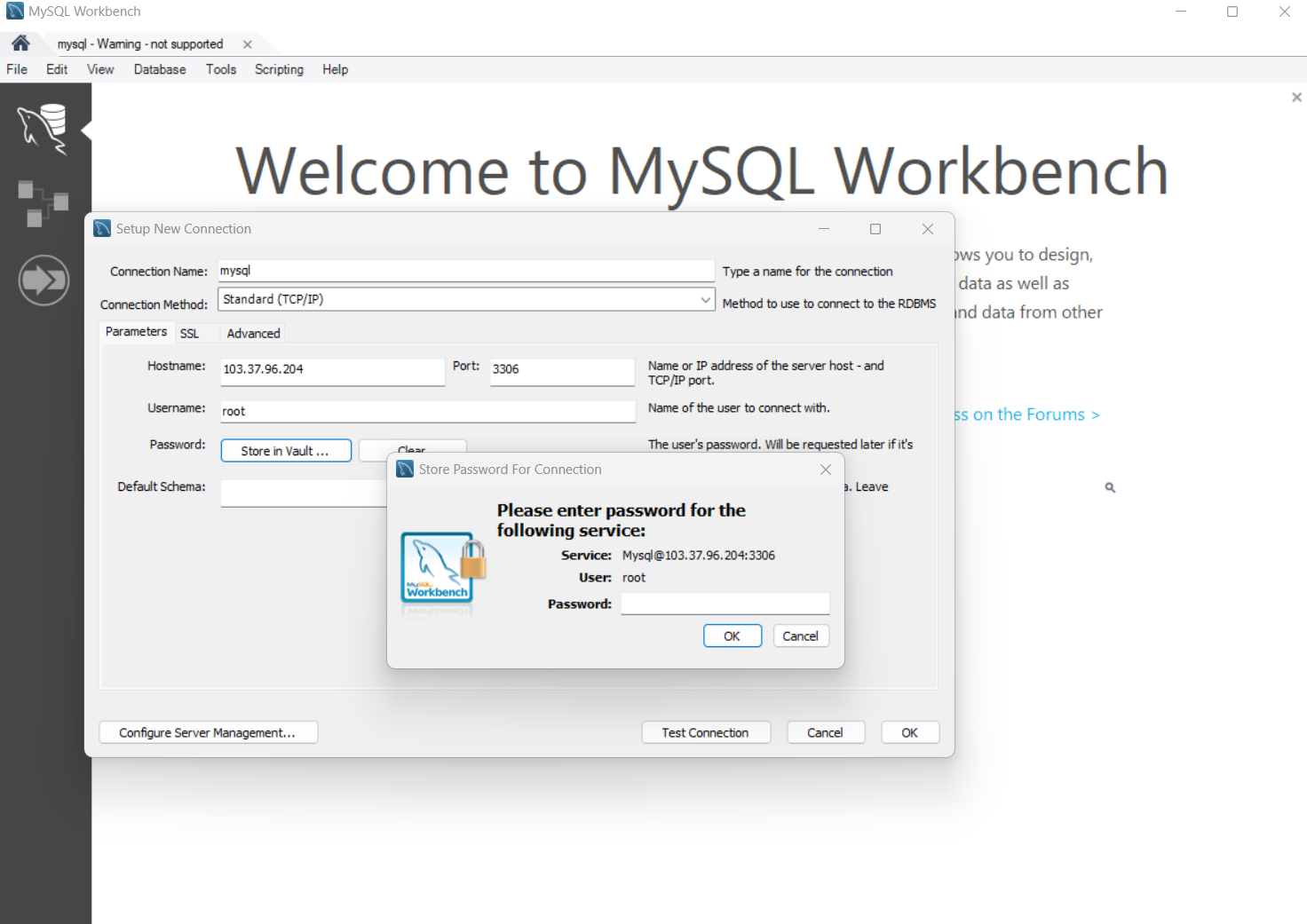Select the mysql - Warning not supported tab

point(140,44)
